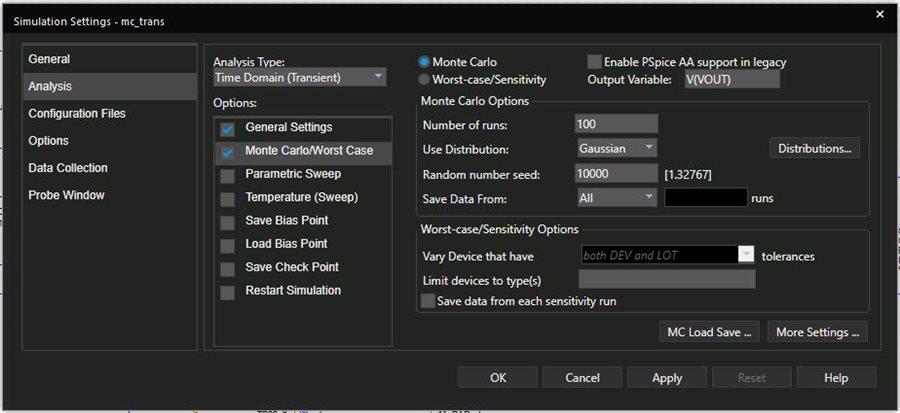Viewport: 900px width, 413px height.
Task: Uncheck the Monte Carlo/Worst Case option
Action: 228,153
